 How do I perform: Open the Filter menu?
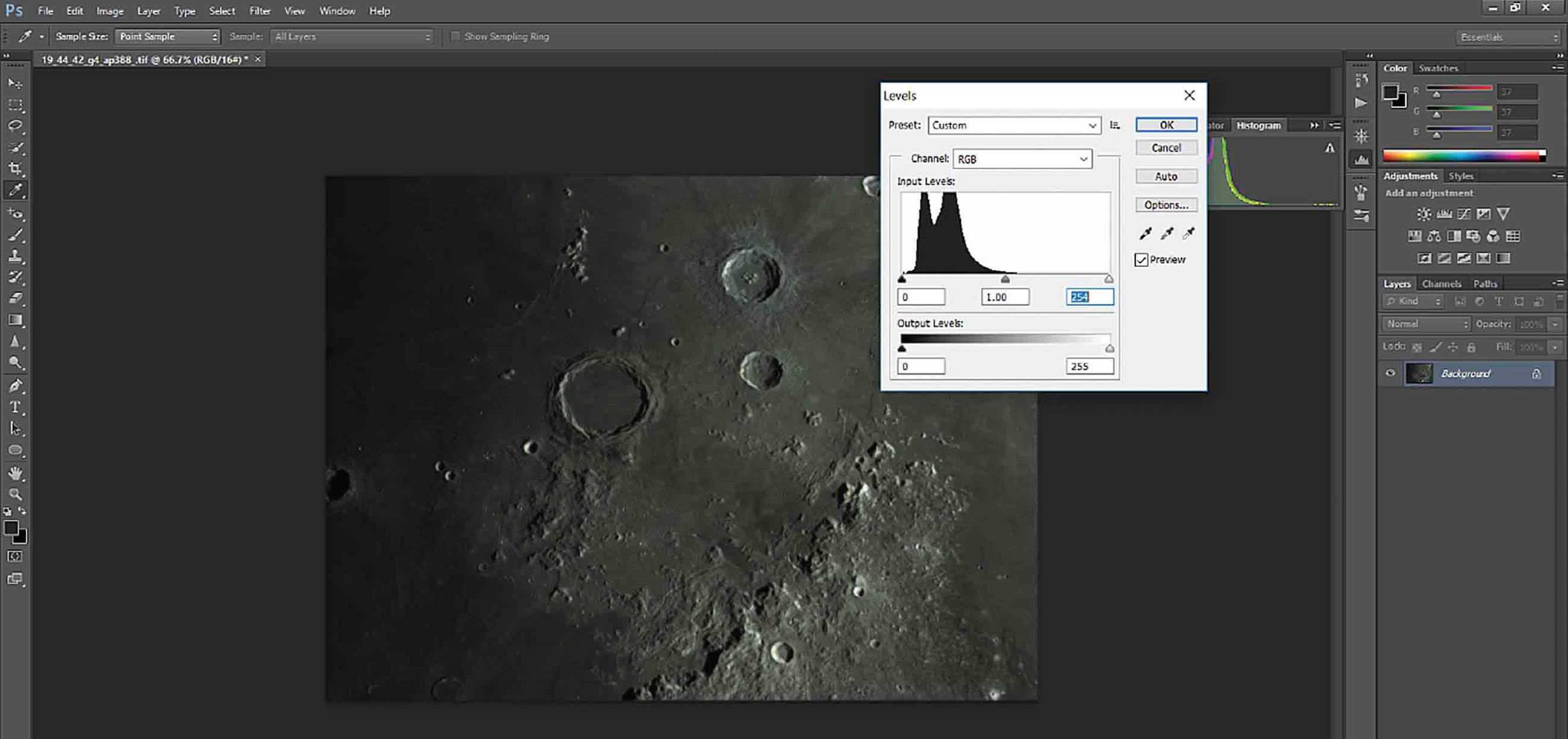260,11
